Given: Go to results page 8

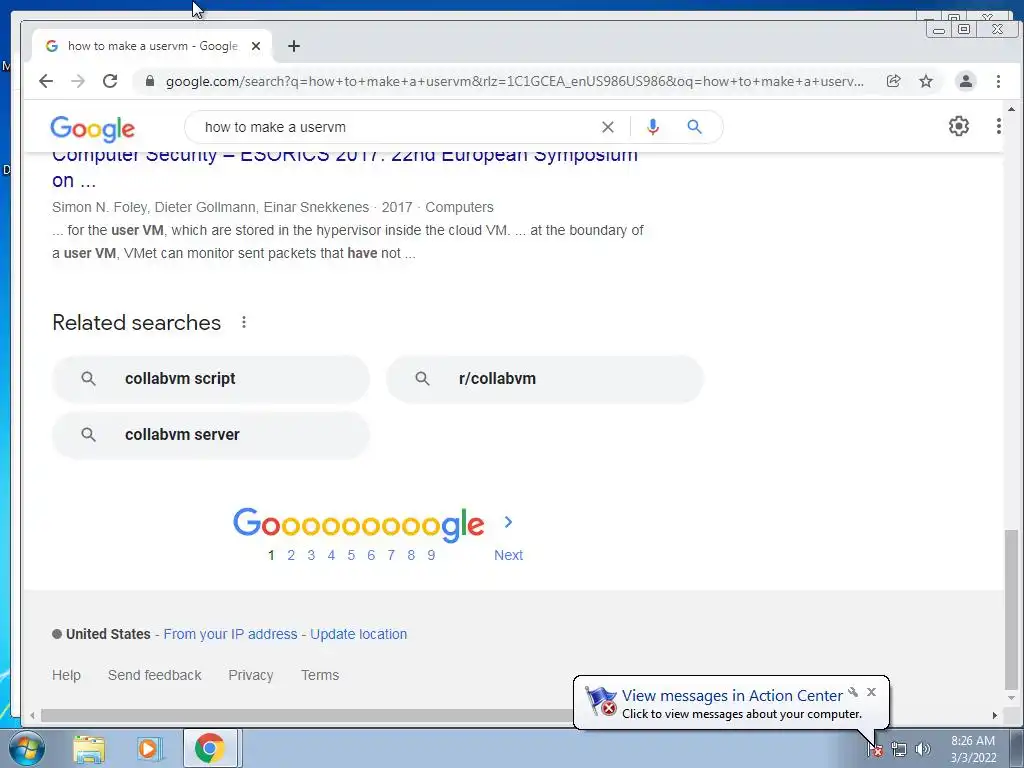Looking at the screenshot, I should pos(411,555).
